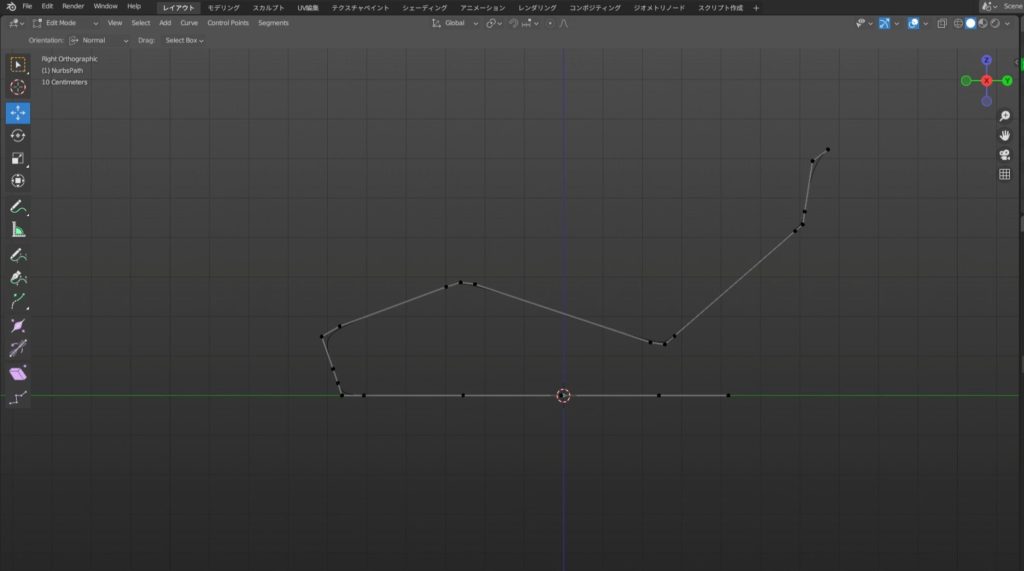This screenshot has width=1024, height=571.
Task: Open the Segments menu
Action: pyautogui.click(x=273, y=23)
